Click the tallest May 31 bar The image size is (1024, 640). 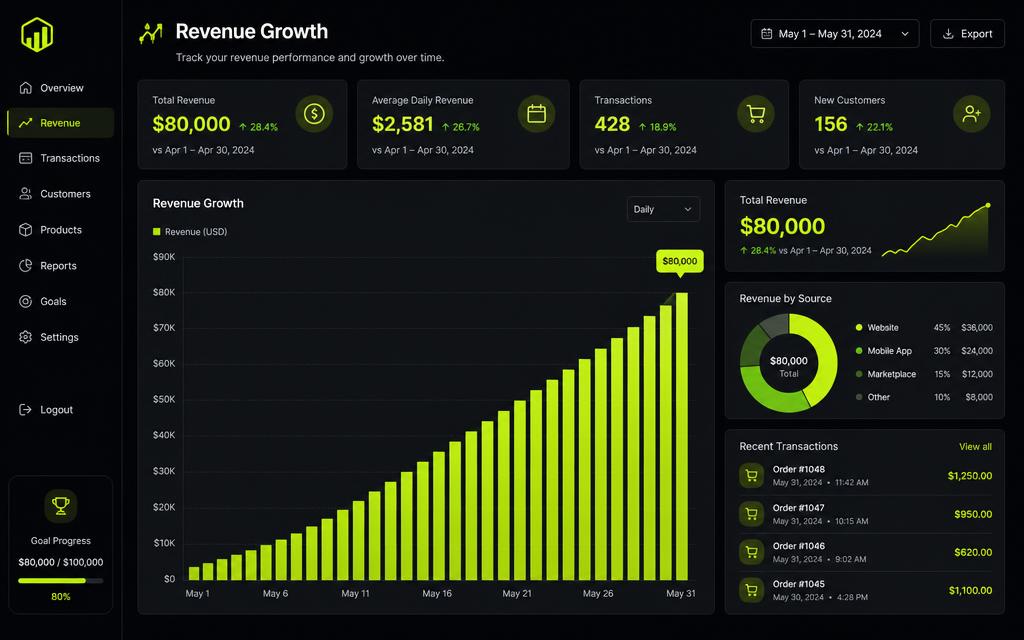coord(681,436)
